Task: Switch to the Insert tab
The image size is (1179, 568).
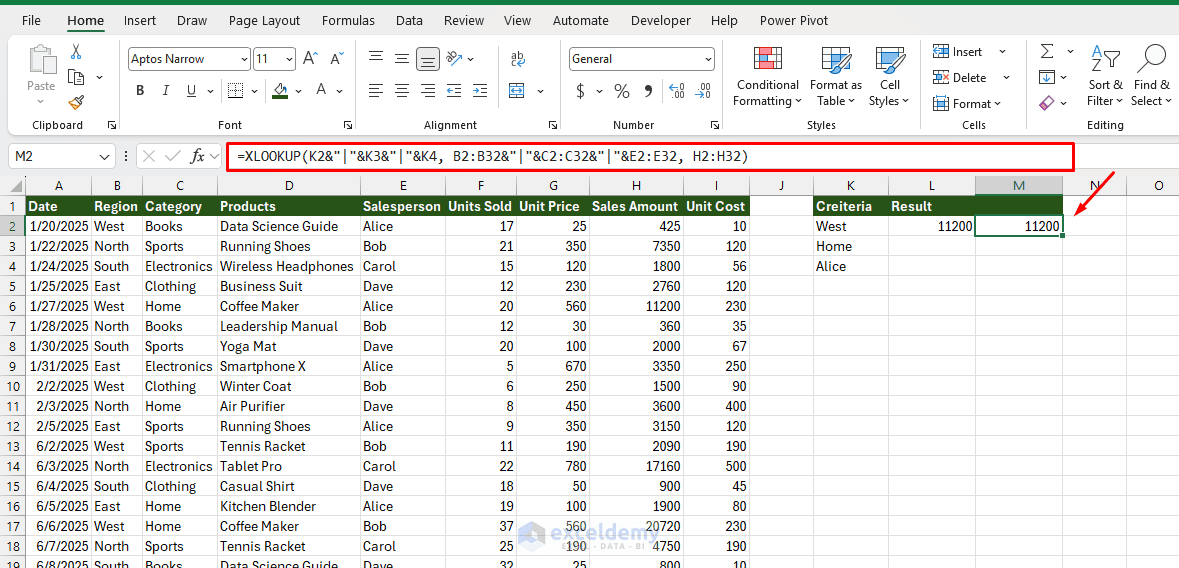Action: (x=140, y=20)
